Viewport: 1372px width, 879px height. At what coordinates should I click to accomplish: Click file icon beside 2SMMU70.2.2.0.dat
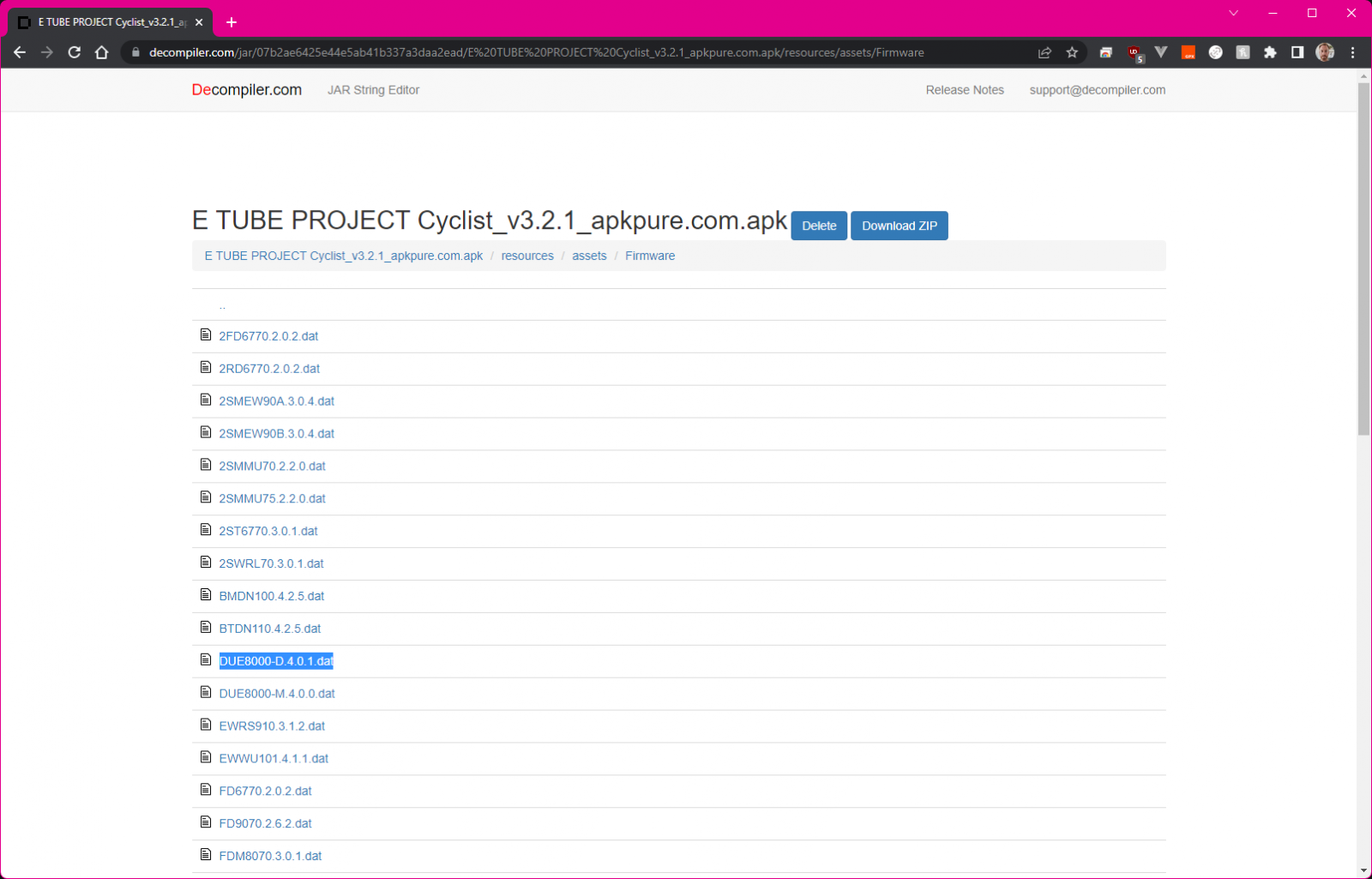[206, 465]
